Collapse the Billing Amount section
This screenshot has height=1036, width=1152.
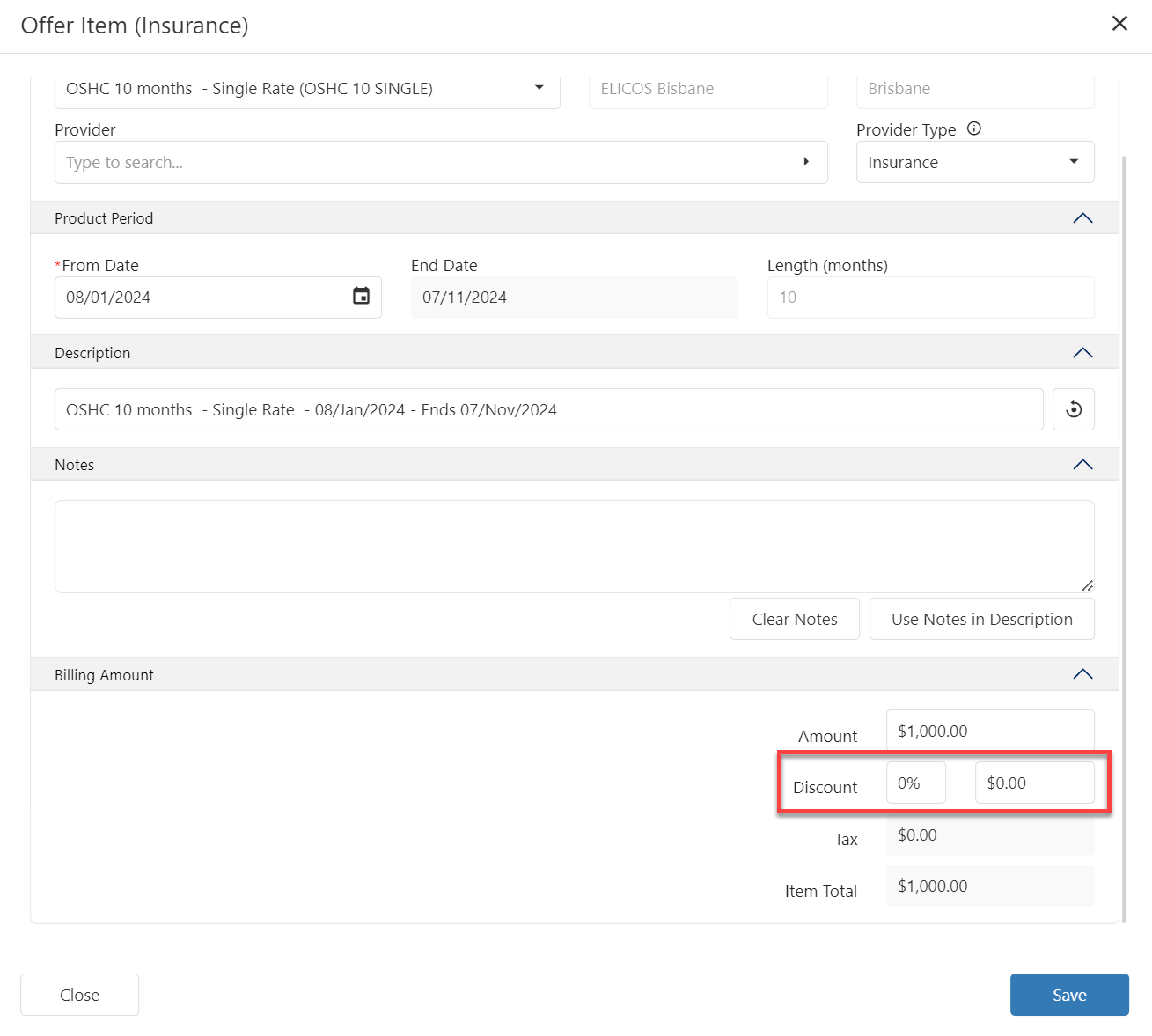[1082, 674]
